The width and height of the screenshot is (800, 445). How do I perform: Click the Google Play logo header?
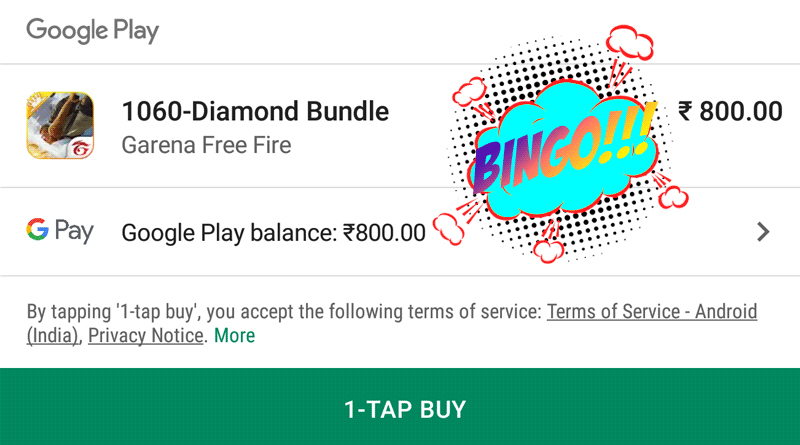[x=92, y=30]
